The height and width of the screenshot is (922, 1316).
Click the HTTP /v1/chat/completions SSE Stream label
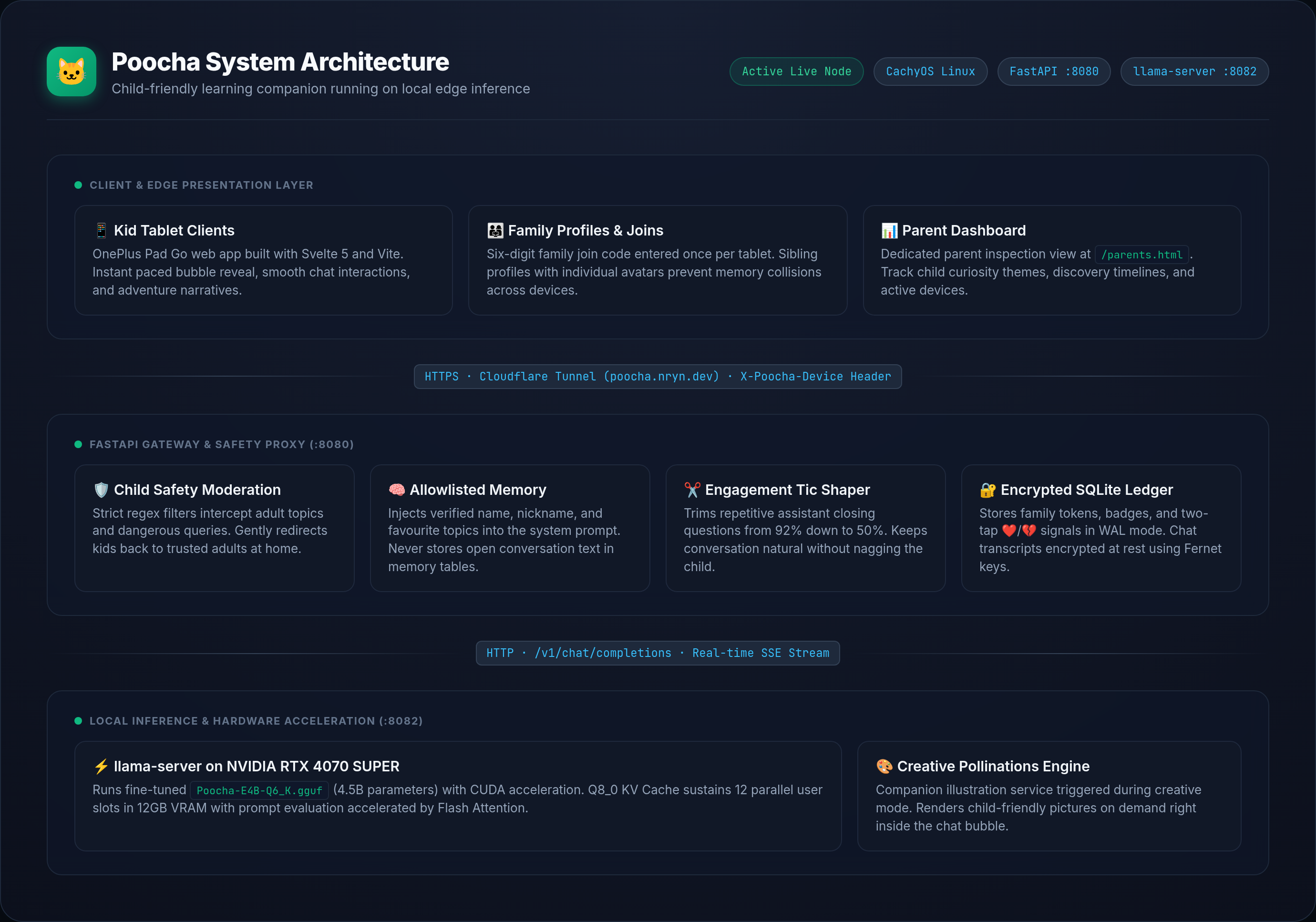pyautogui.click(x=658, y=653)
